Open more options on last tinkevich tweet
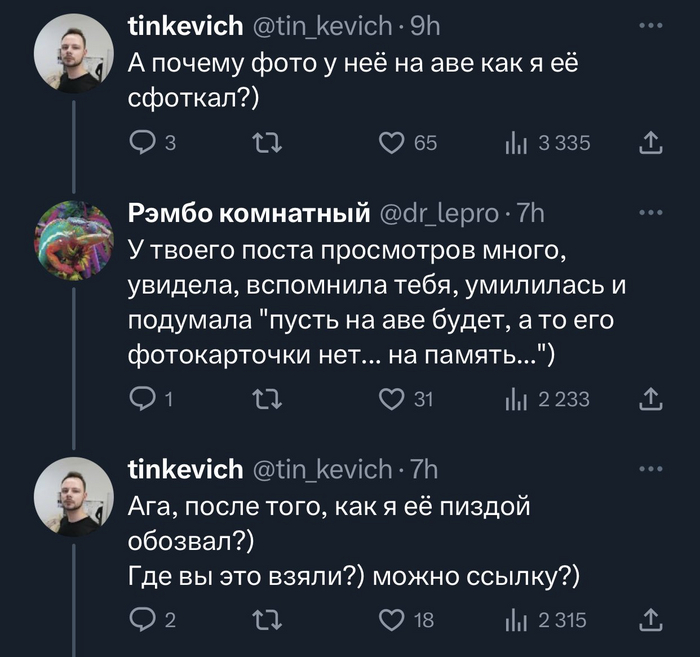The height and width of the screenshot is (657, 700). click(x=650, y=467)
